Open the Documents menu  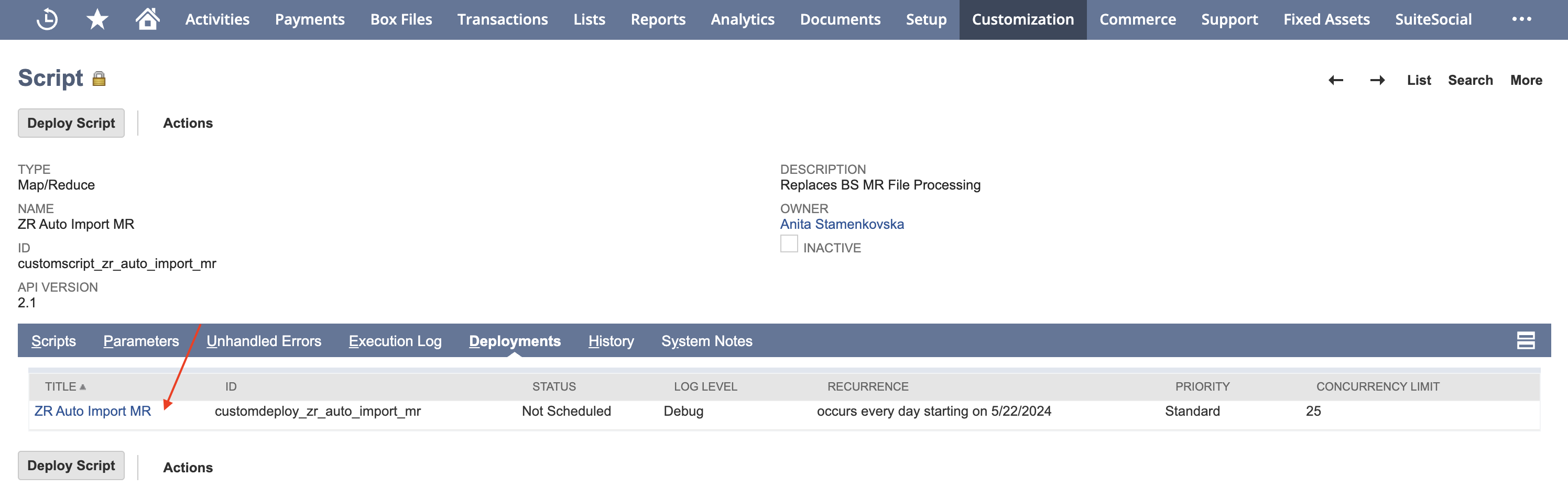[840, 19]
